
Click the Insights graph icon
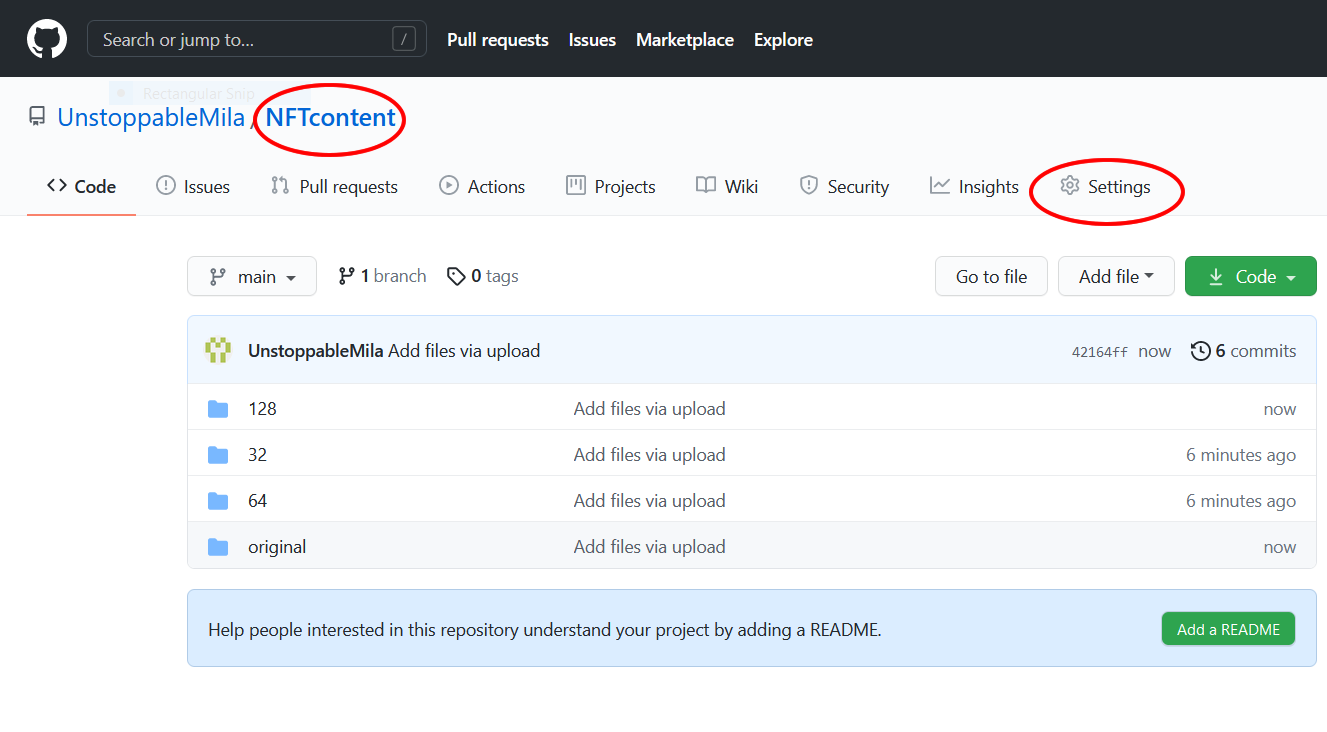pyautogui.click(x=940, y=185)
